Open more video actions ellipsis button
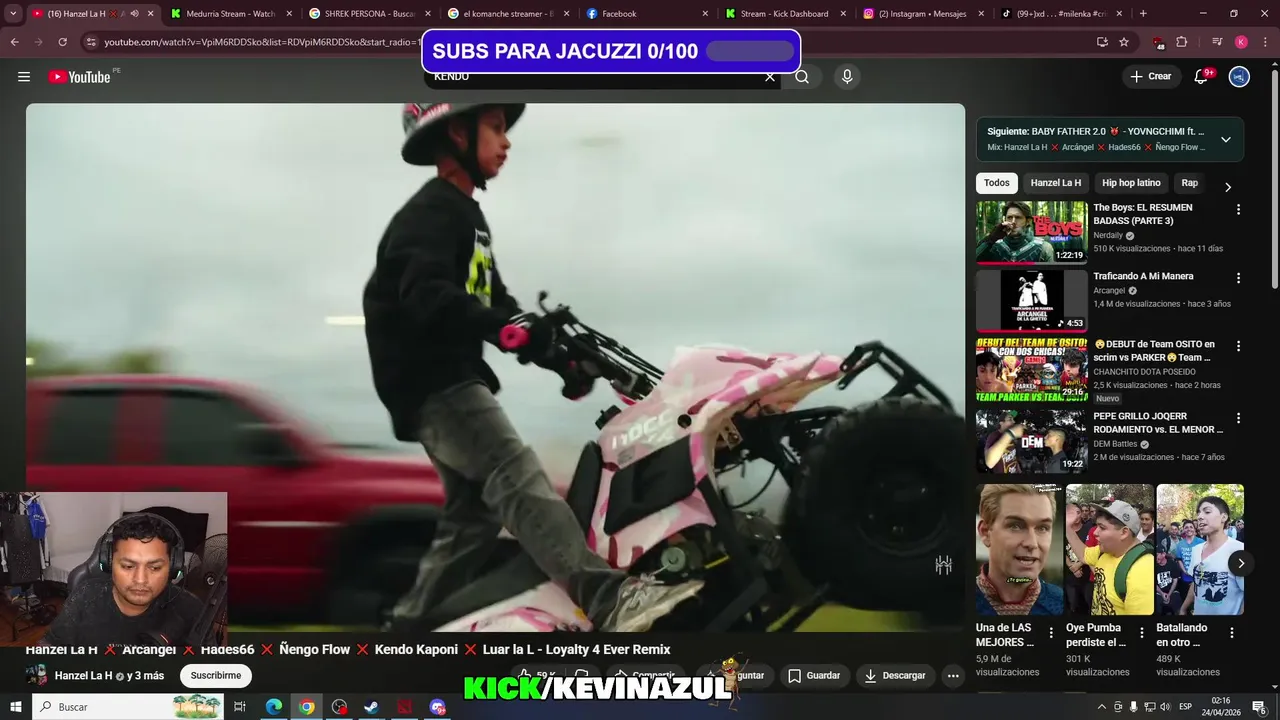Image resolution: width=1280 pixels, height=720 pixels. pyautogui.click(x=953, y=676)
